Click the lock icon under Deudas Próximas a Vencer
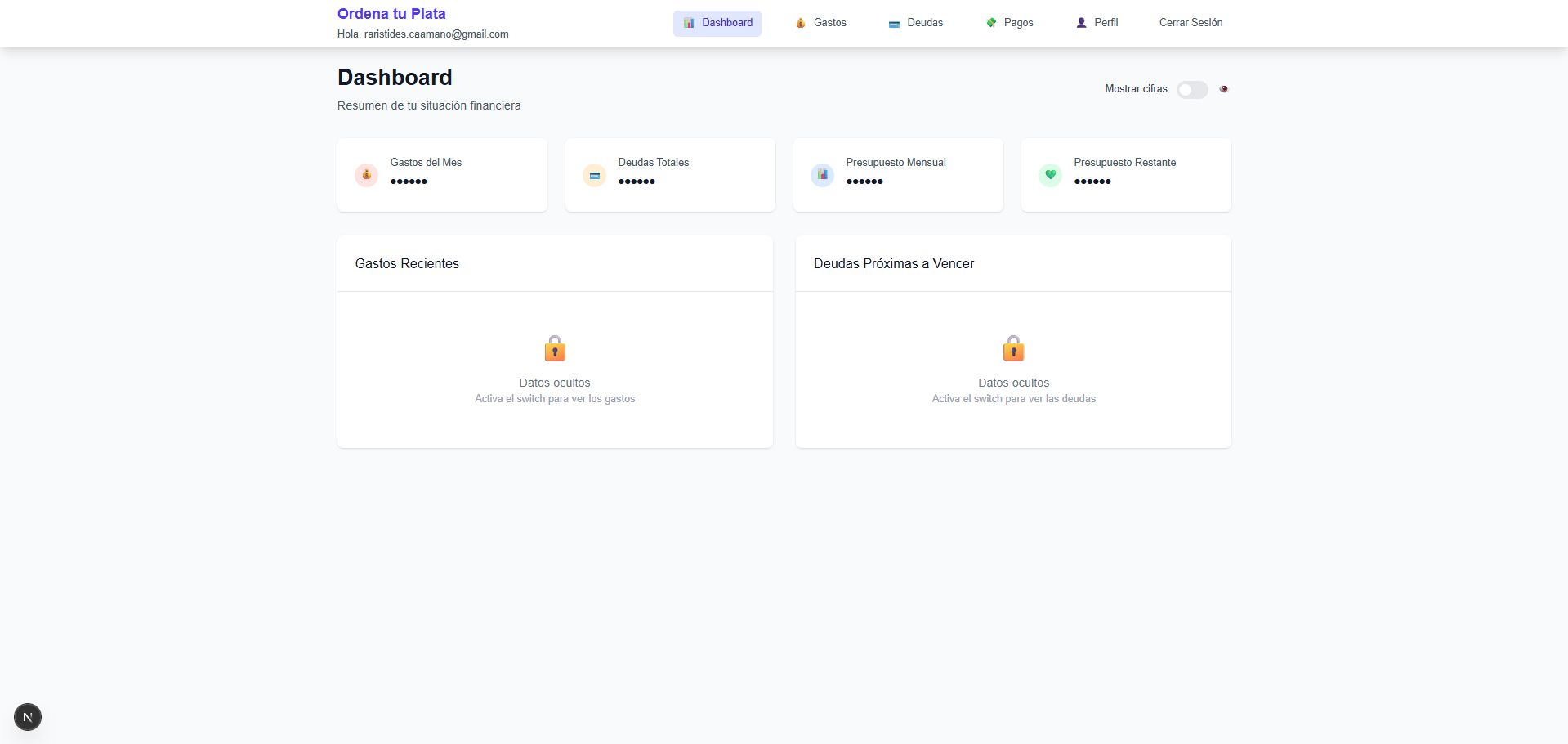 click(1013, 349)
